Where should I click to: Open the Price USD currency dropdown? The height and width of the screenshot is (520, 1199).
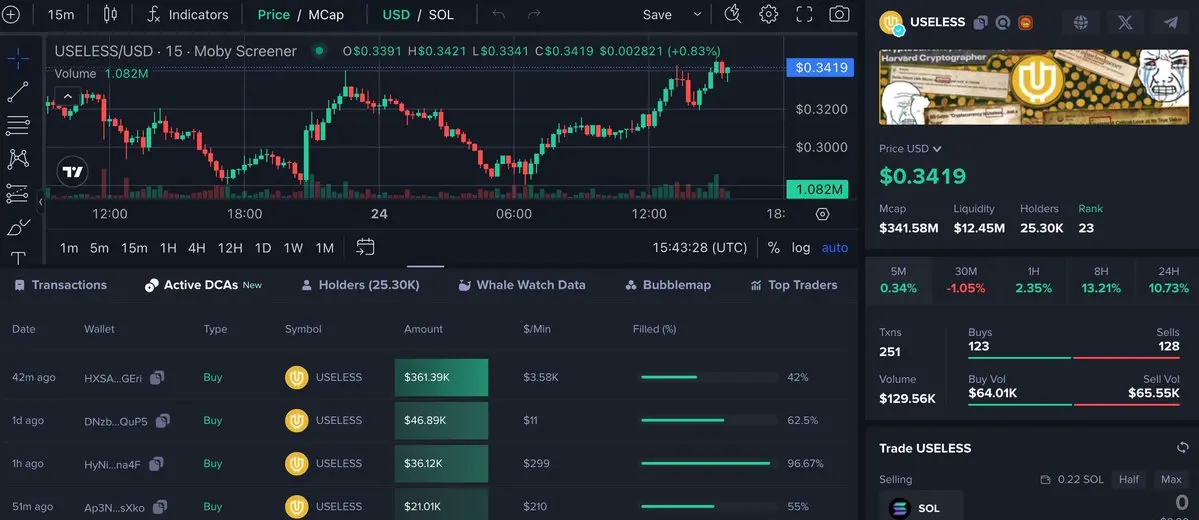tap(910, 148)
